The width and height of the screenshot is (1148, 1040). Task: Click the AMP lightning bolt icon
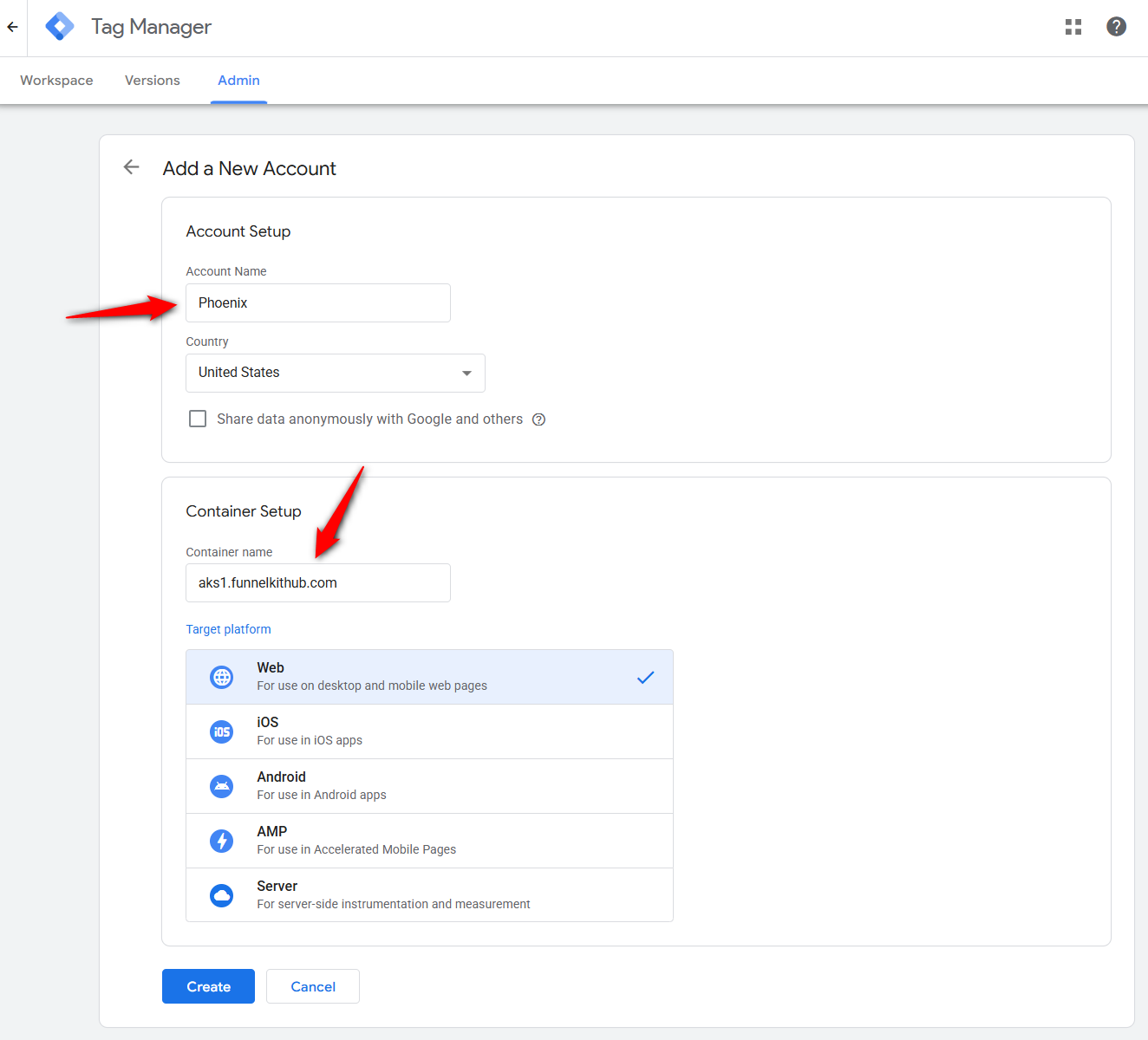pyautogui.click(x=222, y=841)
